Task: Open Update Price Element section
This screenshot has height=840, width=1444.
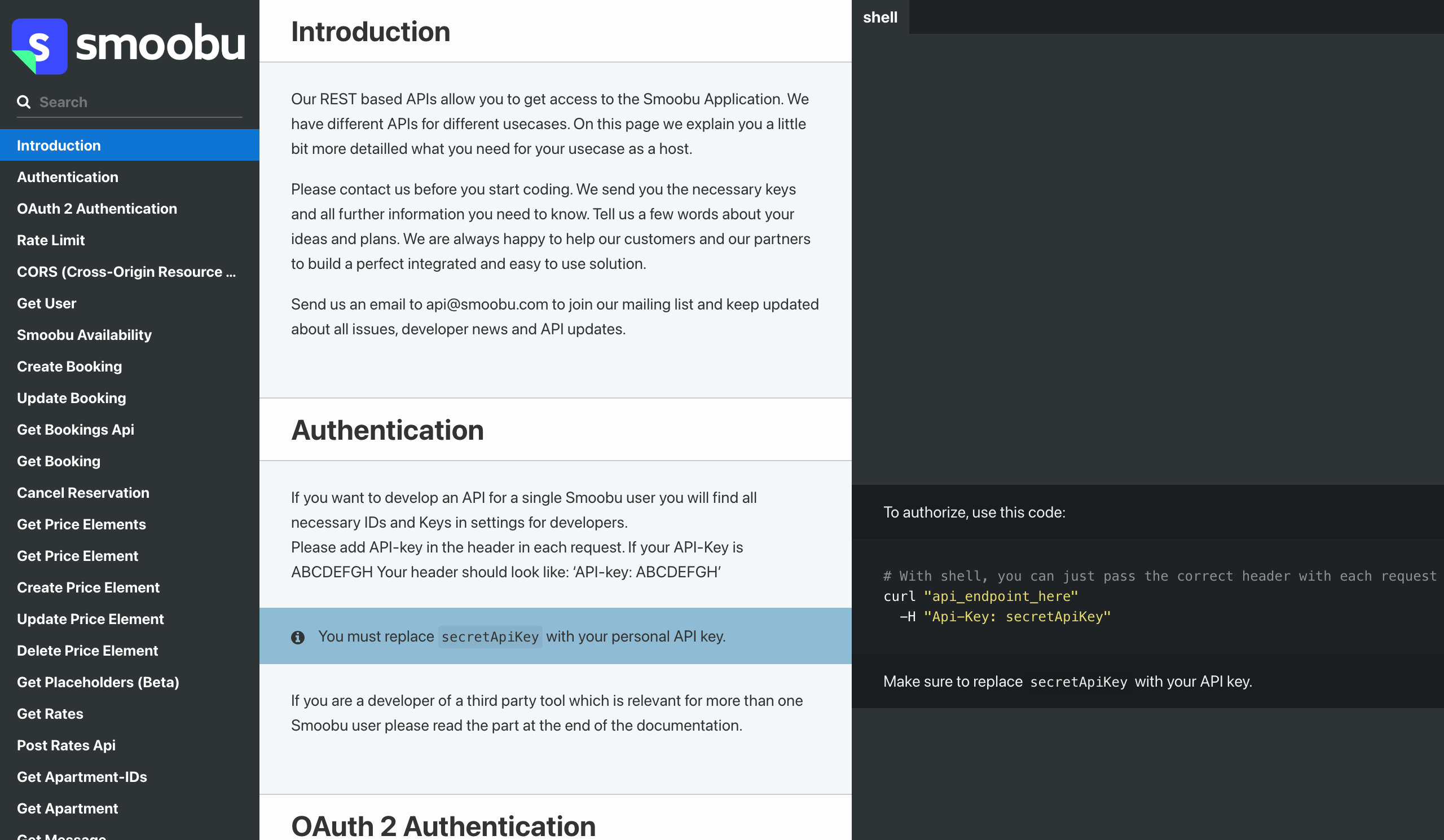Action: pos(130,618)
